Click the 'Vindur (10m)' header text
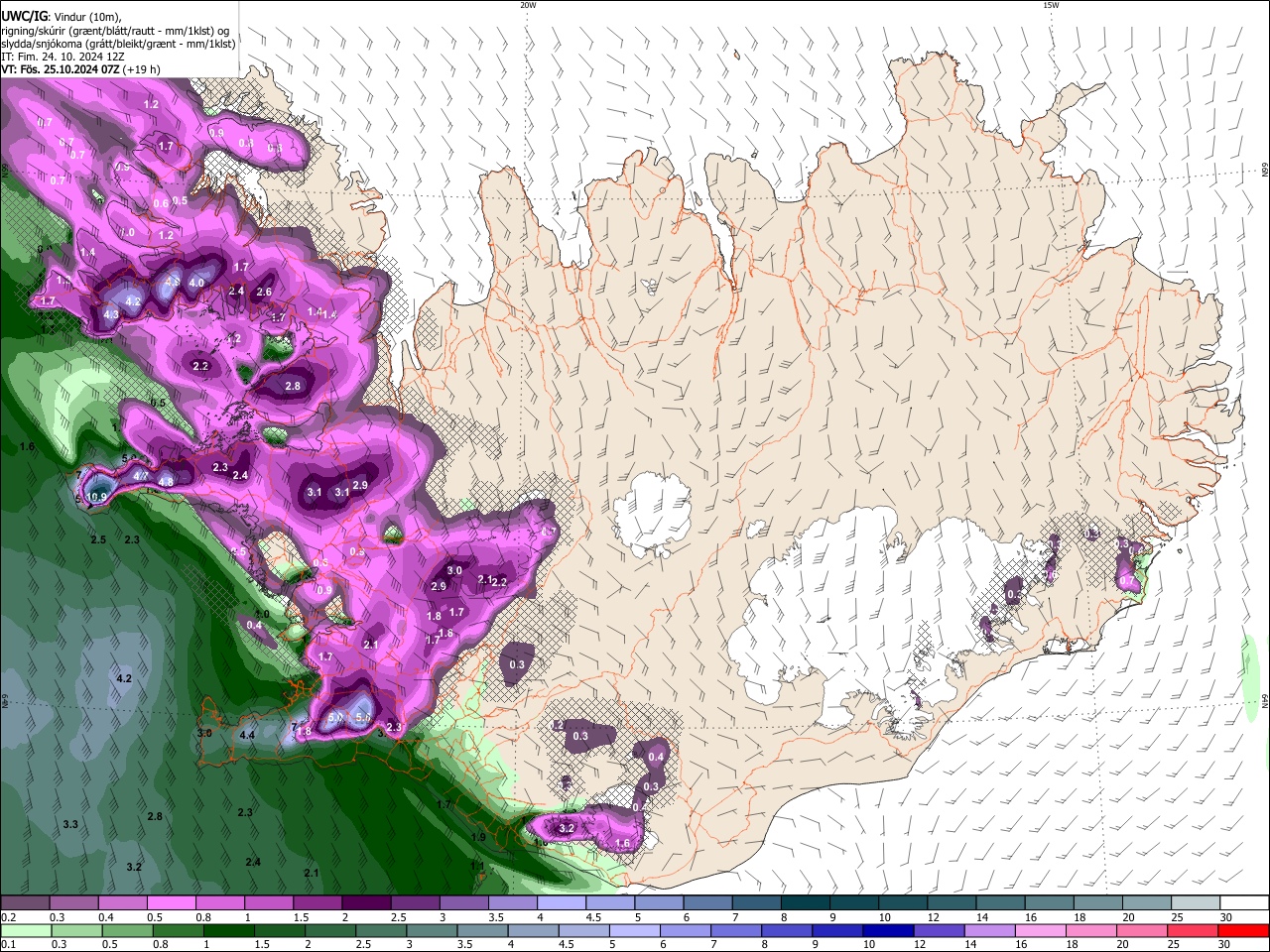 [x=85, y=18]
